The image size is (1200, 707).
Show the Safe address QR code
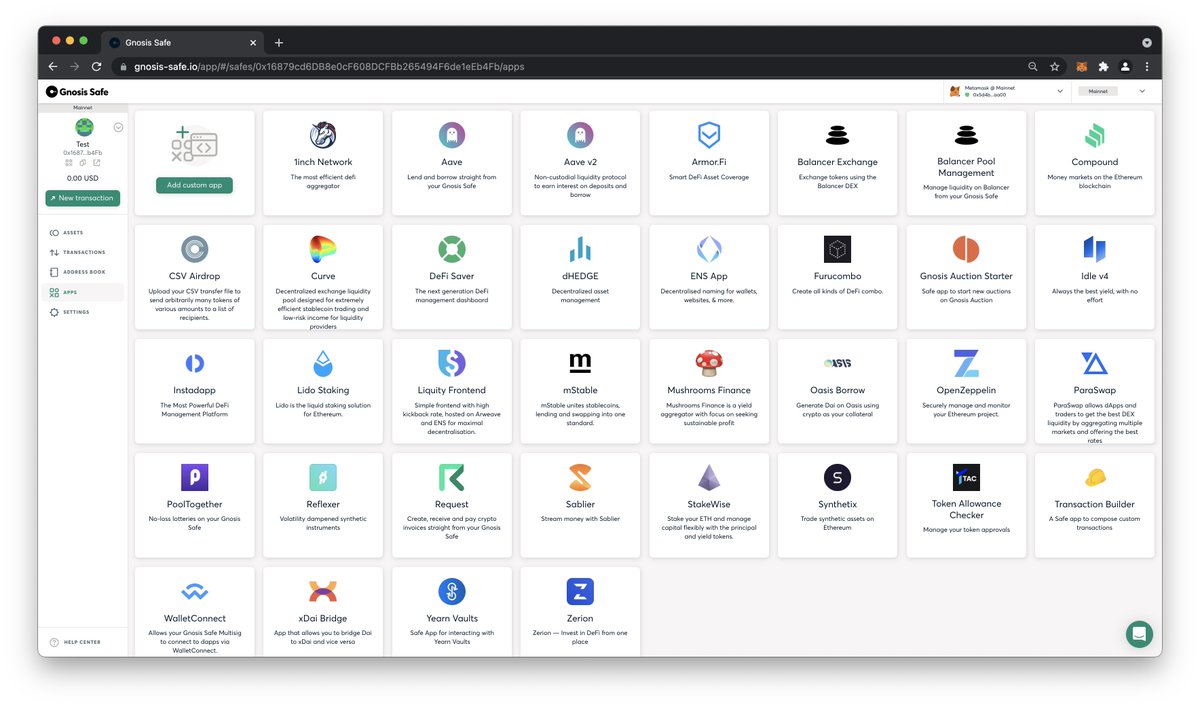[69, 162]
